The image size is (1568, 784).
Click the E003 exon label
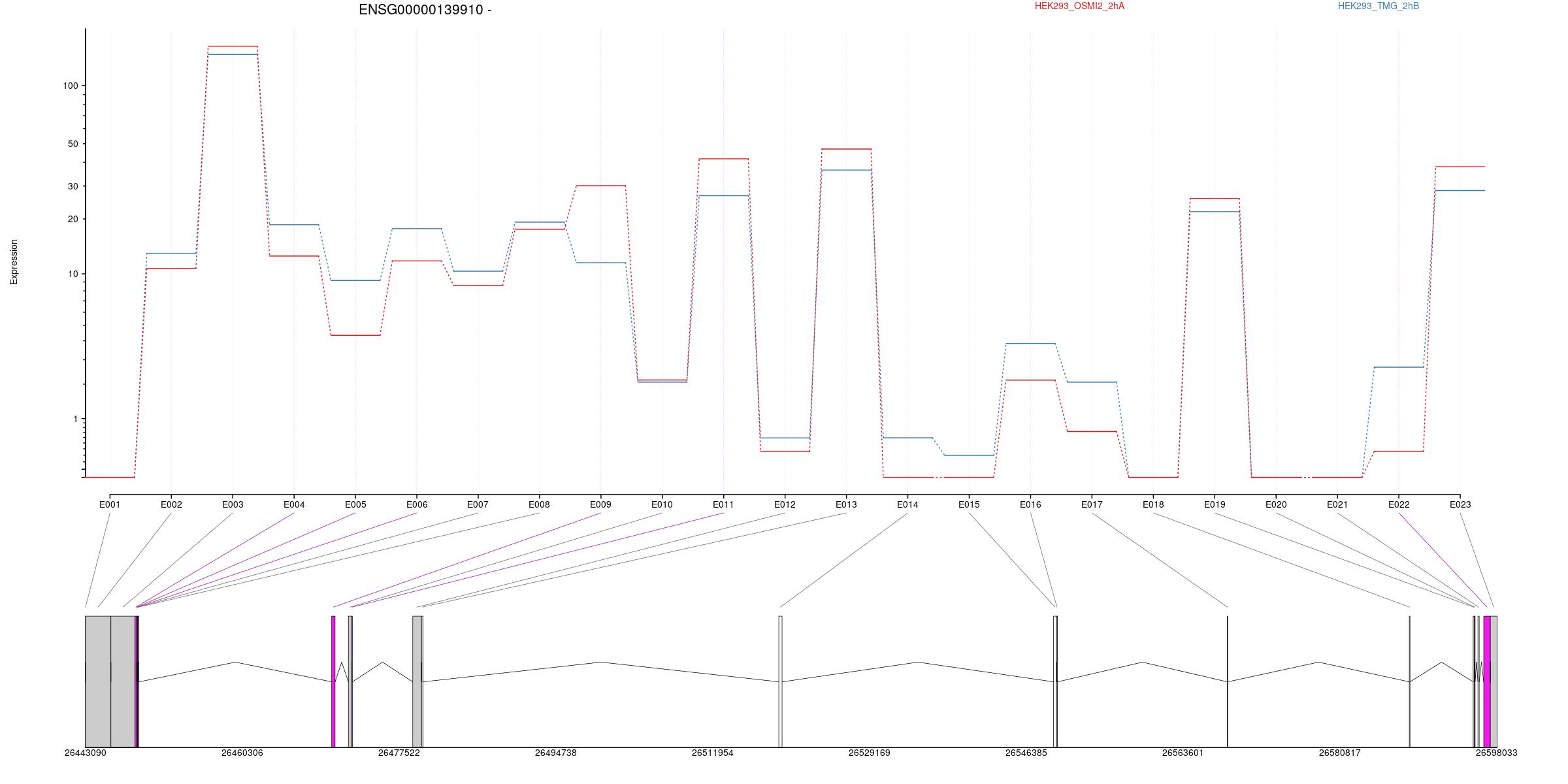[233, 504]
